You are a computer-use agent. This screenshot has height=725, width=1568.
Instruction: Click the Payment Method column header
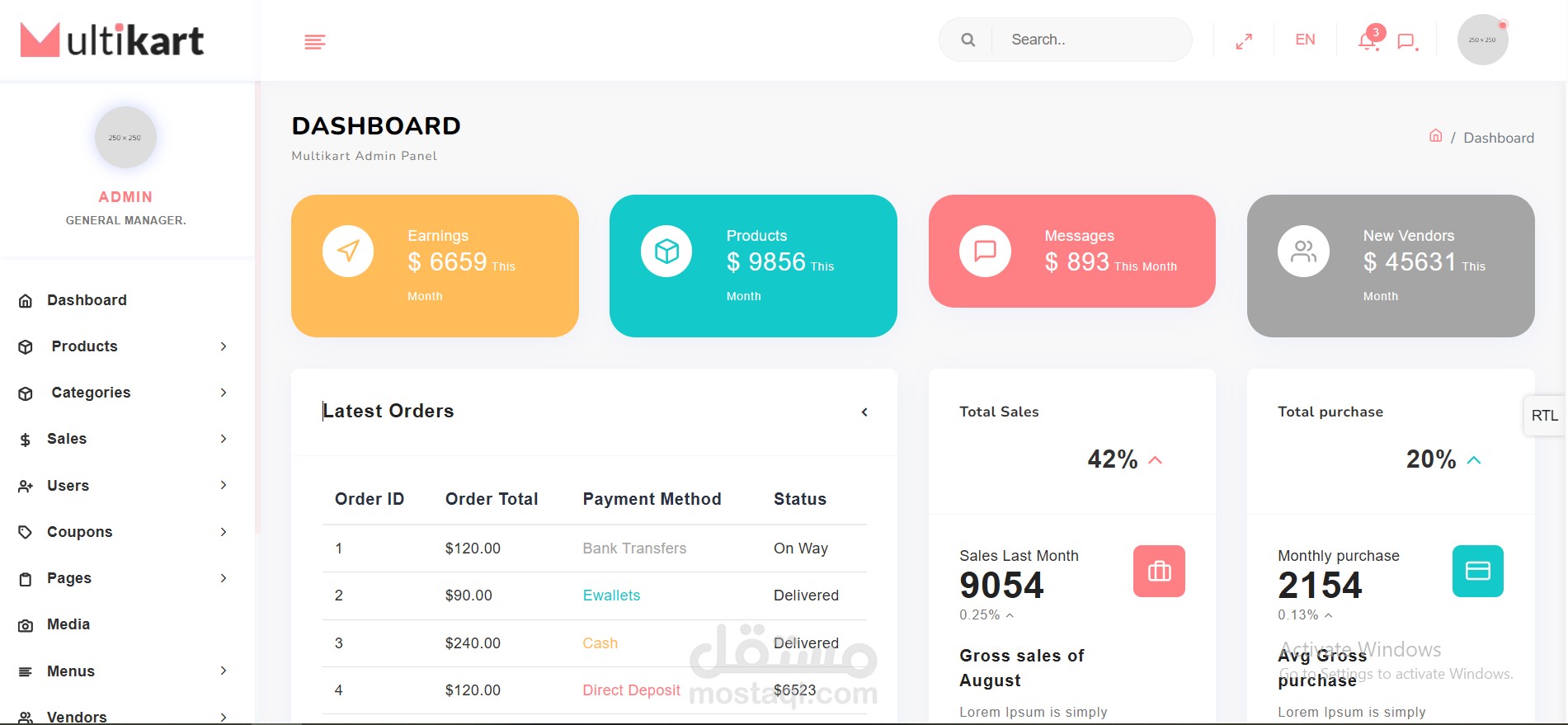tap(652, 499)
